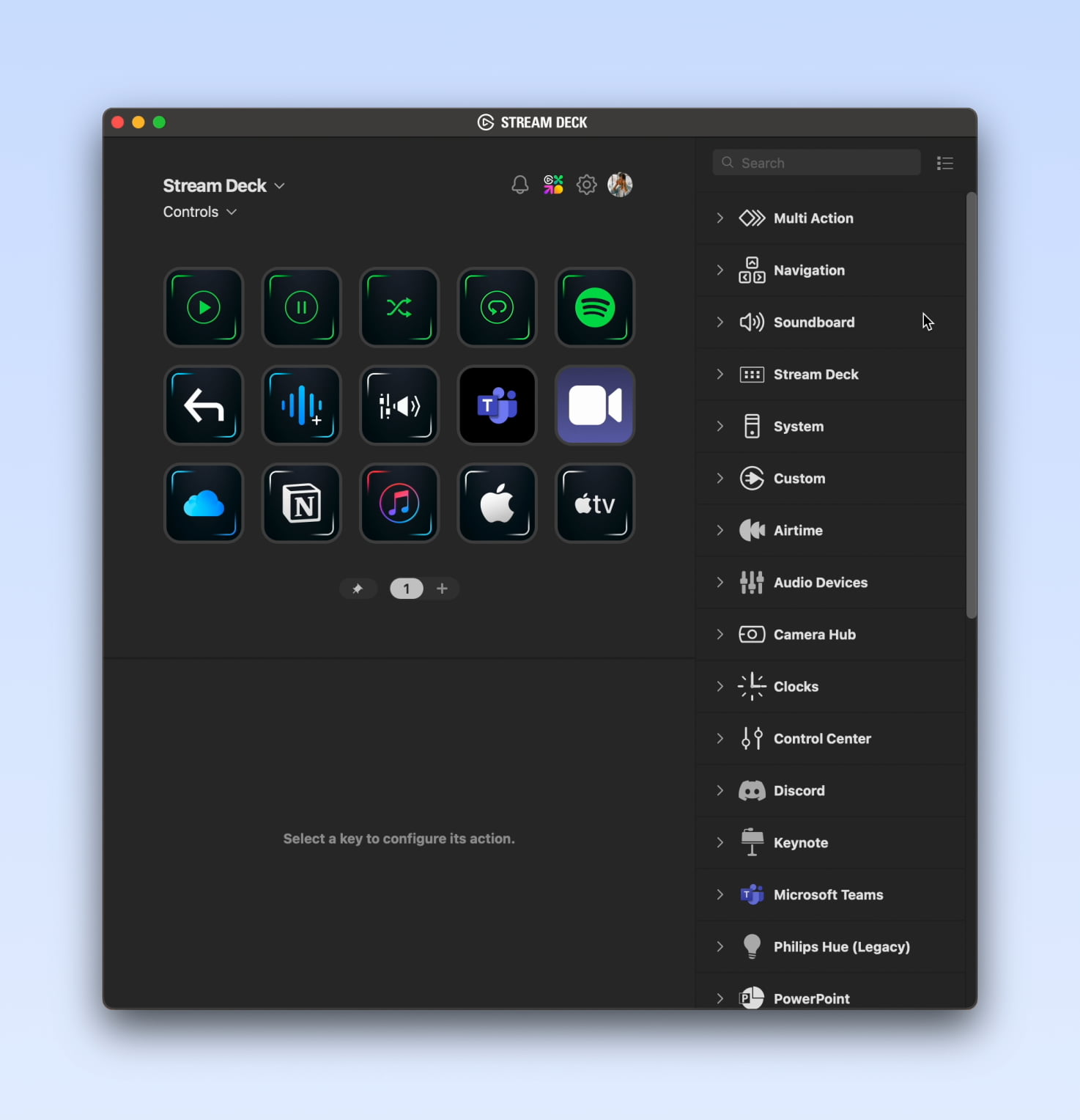Select the Shuffle key
This screenshot has height=1120, width=1080.
click(x=399, y=308)
